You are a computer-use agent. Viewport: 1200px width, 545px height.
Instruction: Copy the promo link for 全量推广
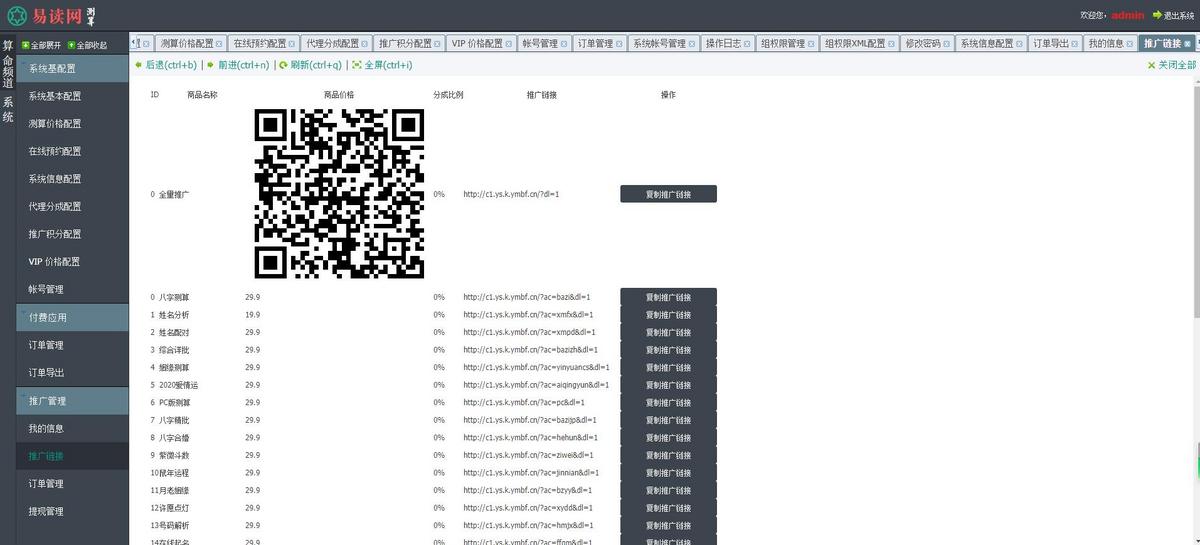[x=668, y=194]
